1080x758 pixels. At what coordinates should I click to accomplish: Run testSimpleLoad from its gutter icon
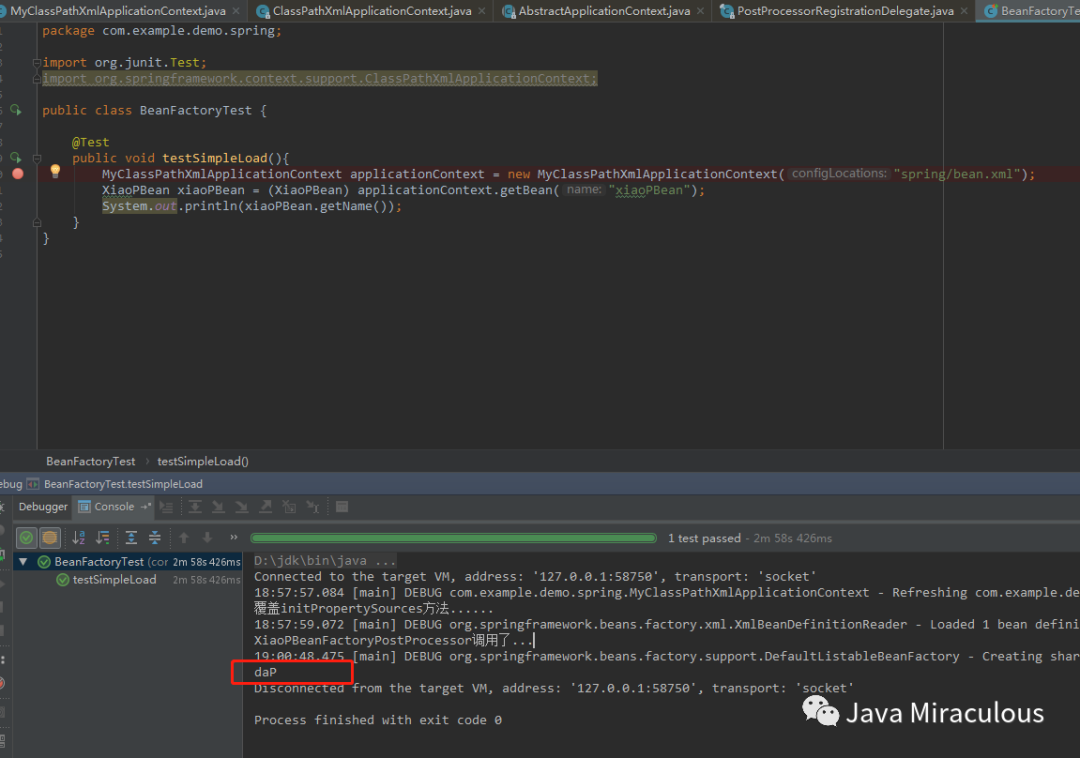pos(16,158)
